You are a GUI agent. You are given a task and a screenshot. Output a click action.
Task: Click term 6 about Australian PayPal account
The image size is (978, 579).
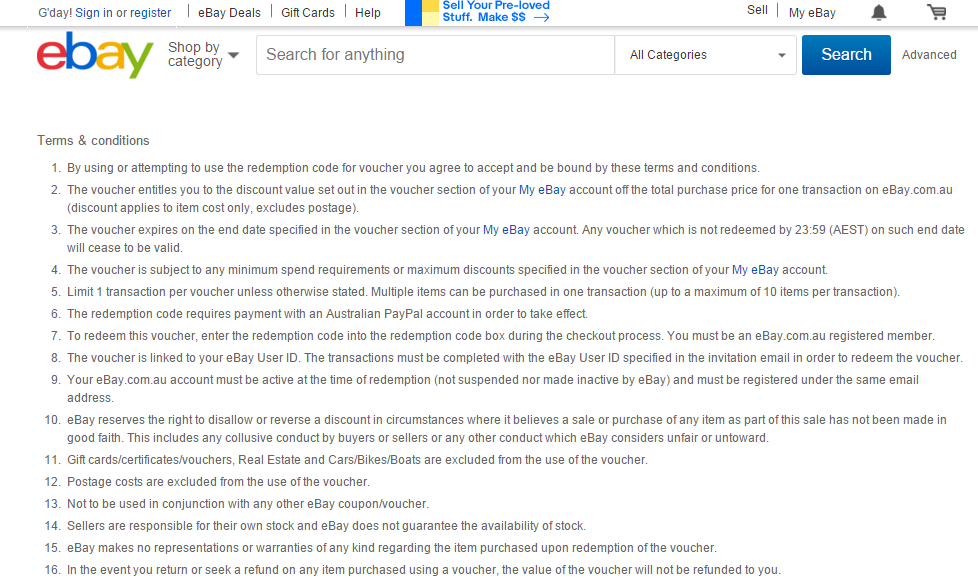point(327,313)
